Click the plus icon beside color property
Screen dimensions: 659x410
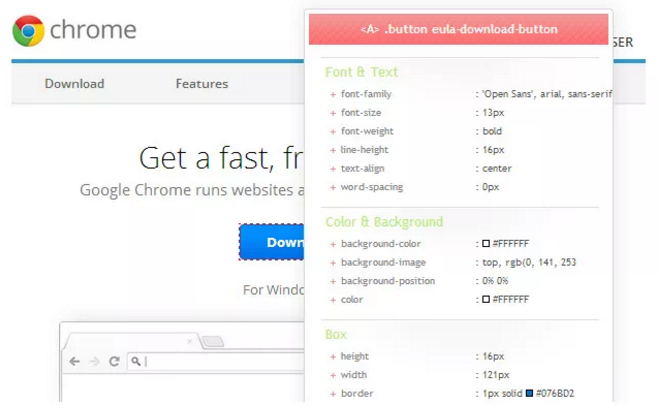pyautogui.click(x=333, y=300)
